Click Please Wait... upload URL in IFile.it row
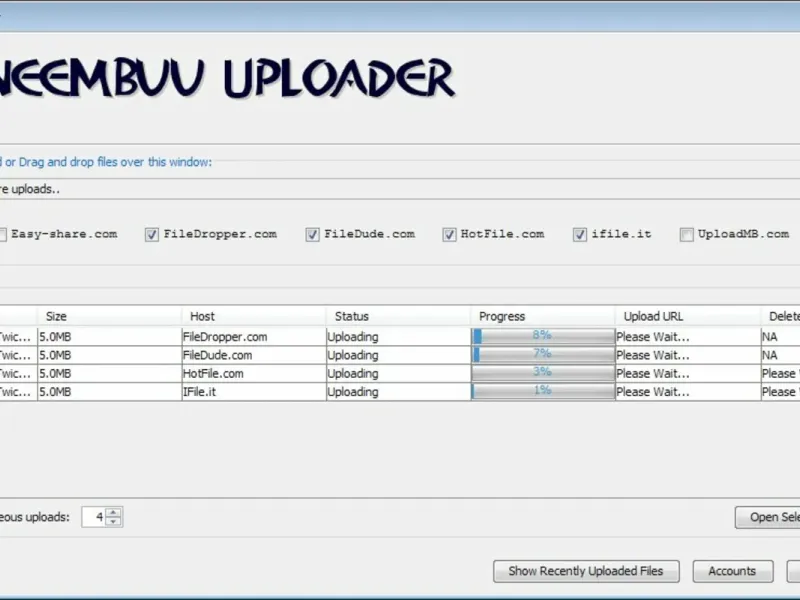Image resolution: width=800 pixels, height=600 pixels. tap(688, 392)
